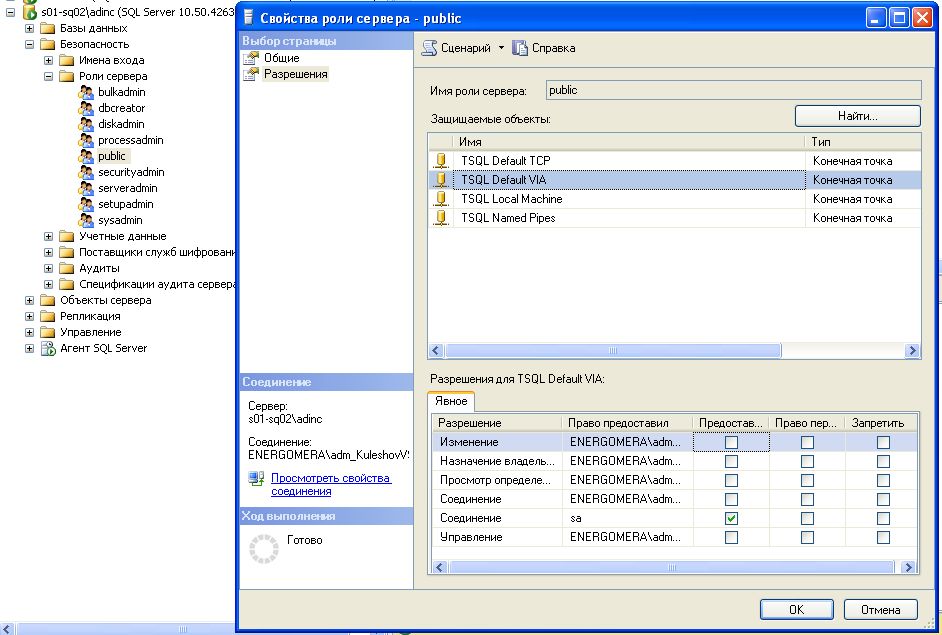Check Предоставить for the Изменение permission
Screen dimensions: 942x635
tap(731, 442)
